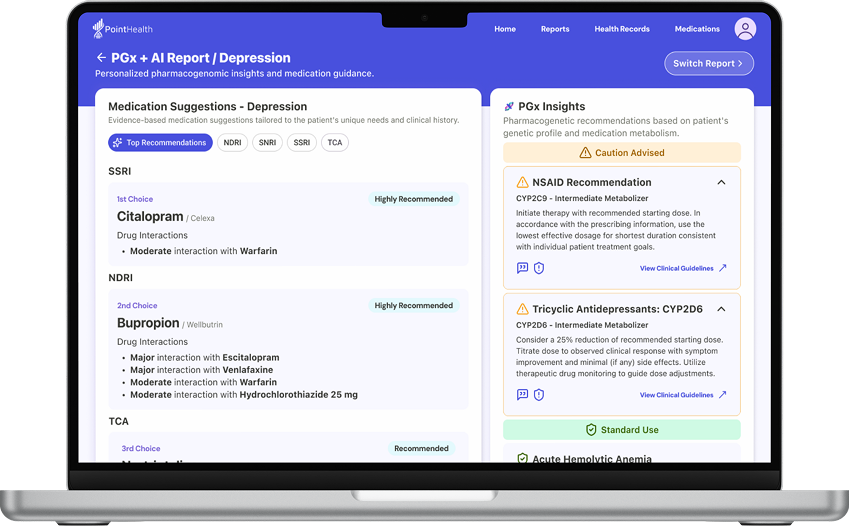
Task: Click Moderate interaction with Hydrochlorothiazide 25 mg
Action: 244,395
